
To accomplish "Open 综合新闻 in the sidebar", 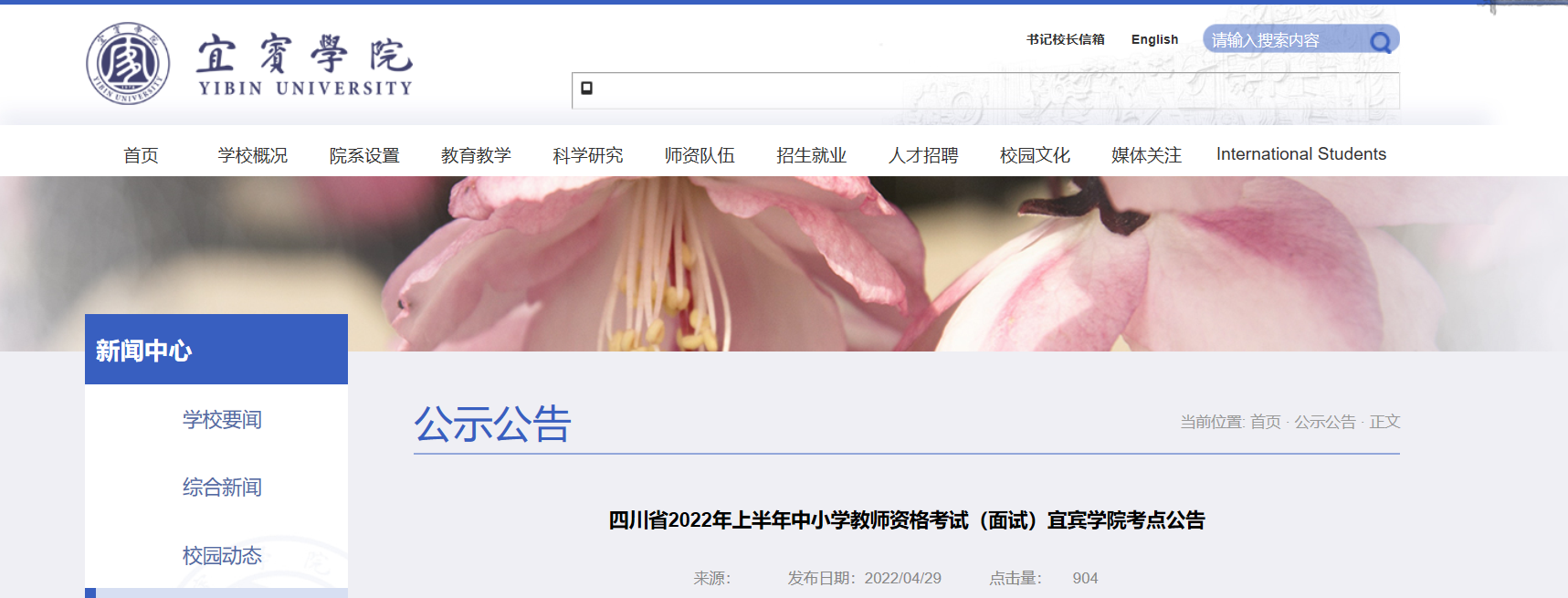I will (222, 488).
